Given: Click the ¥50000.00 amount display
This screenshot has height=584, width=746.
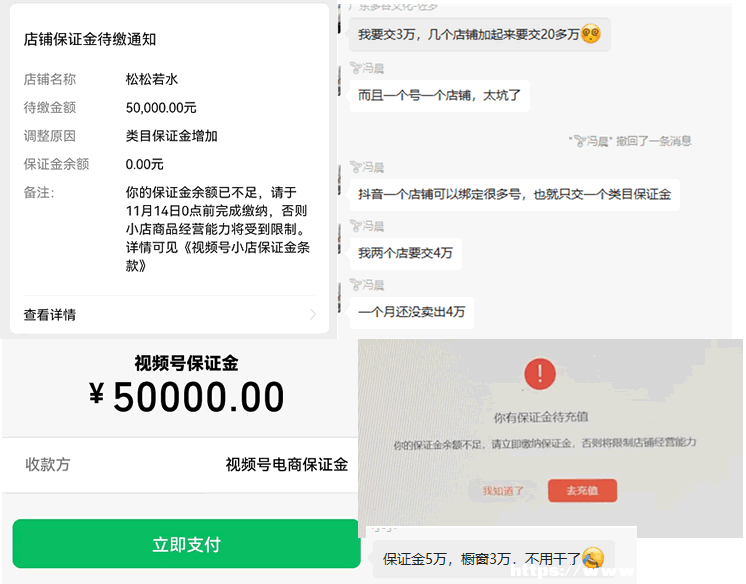Looking at the screenshot, I should click(x=186, y=396).
